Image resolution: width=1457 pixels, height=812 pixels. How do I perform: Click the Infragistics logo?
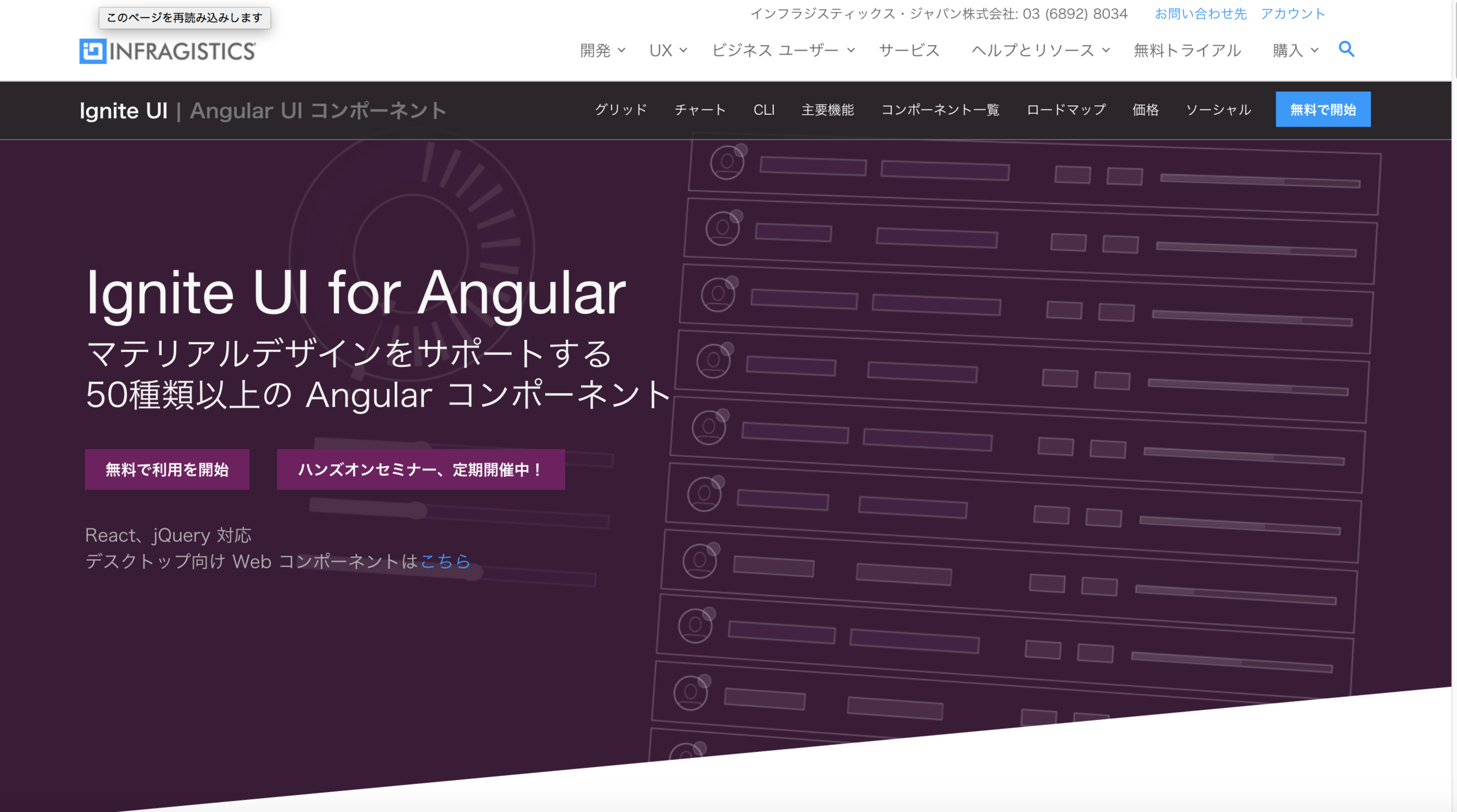pos(167,51)
